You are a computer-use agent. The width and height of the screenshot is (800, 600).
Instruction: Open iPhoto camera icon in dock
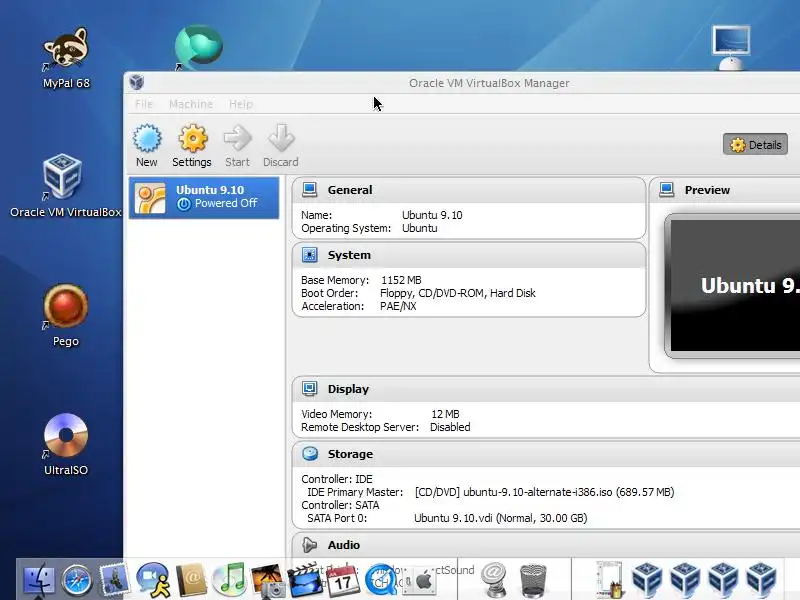pos(268,580)
